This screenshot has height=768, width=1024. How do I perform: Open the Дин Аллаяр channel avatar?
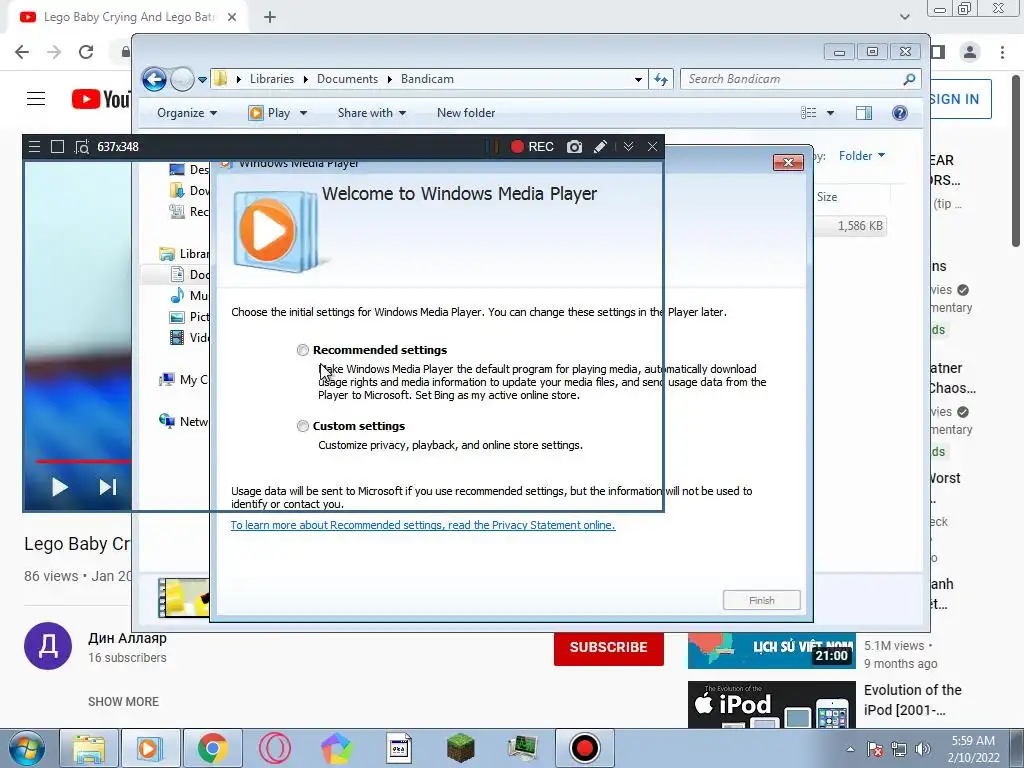(x=48, y=646)
